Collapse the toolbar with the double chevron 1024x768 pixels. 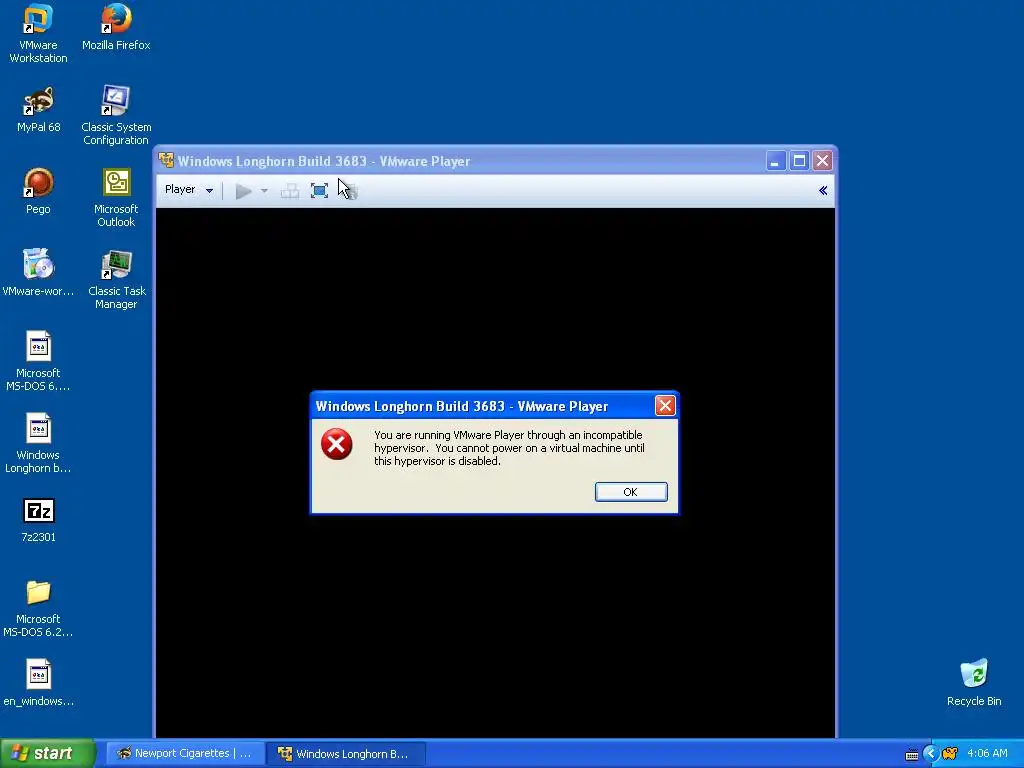[823, 191]
